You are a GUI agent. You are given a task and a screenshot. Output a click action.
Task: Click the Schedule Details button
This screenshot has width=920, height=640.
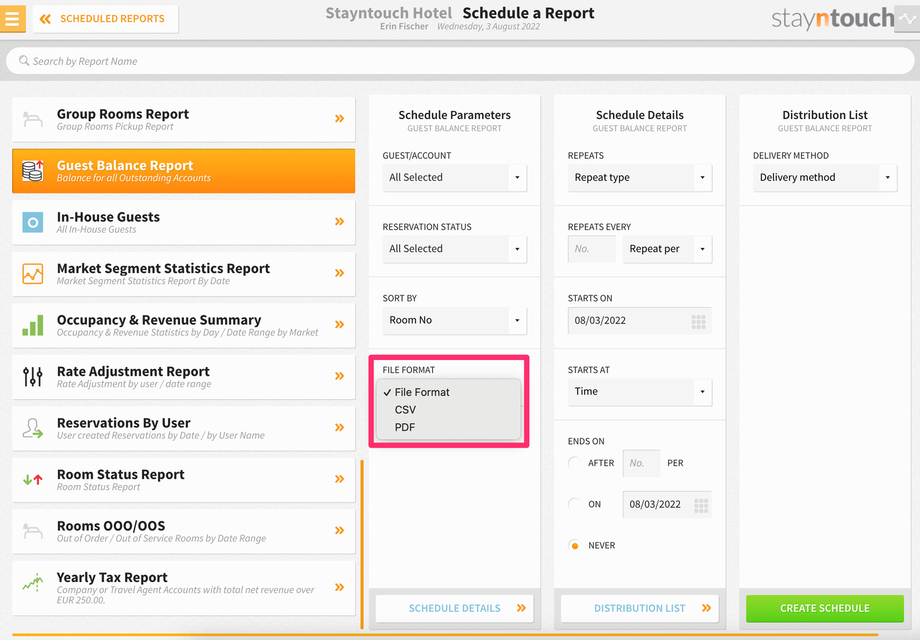coord(455,608)
